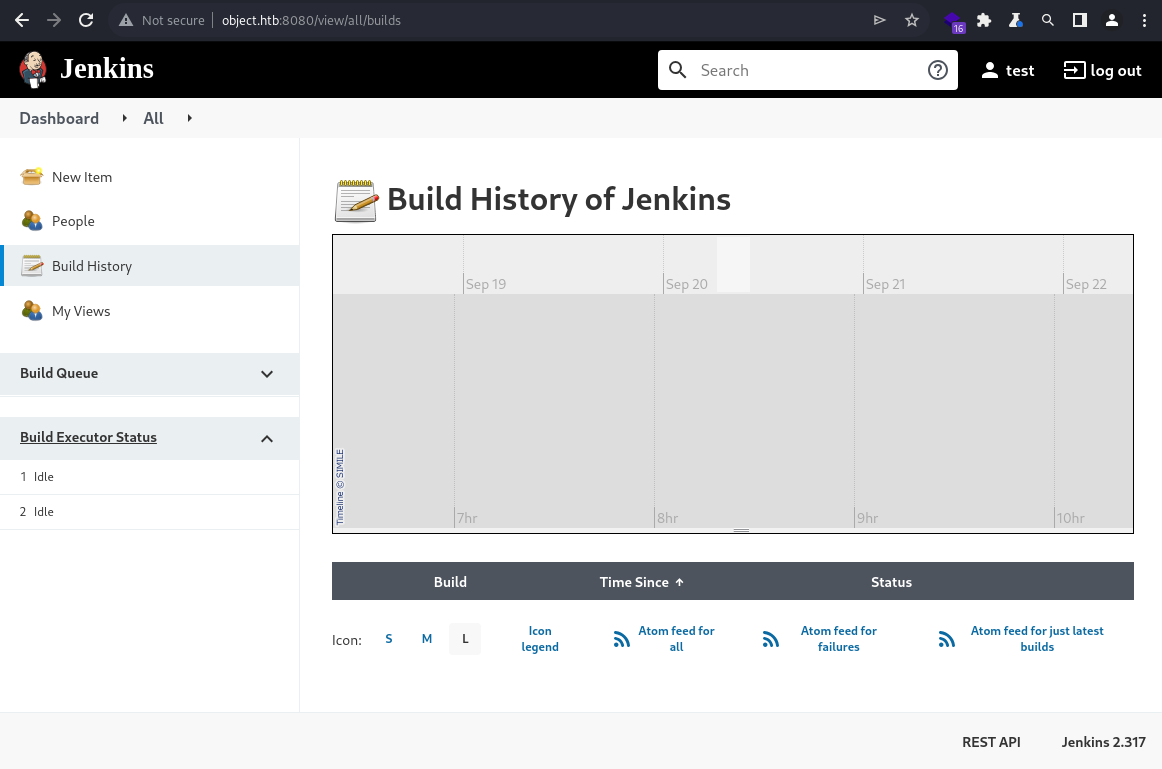Collapse the Build Executor Status chevron
This screenshot has width=1162, height=769.
(x=267, y=439)
